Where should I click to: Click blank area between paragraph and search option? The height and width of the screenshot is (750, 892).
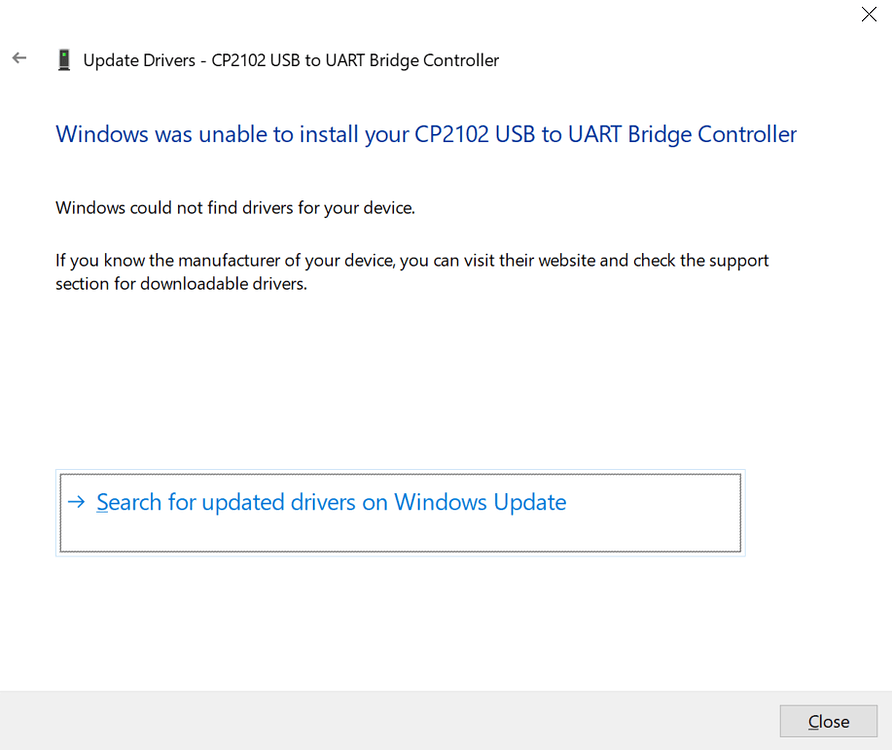coord(400,380)
